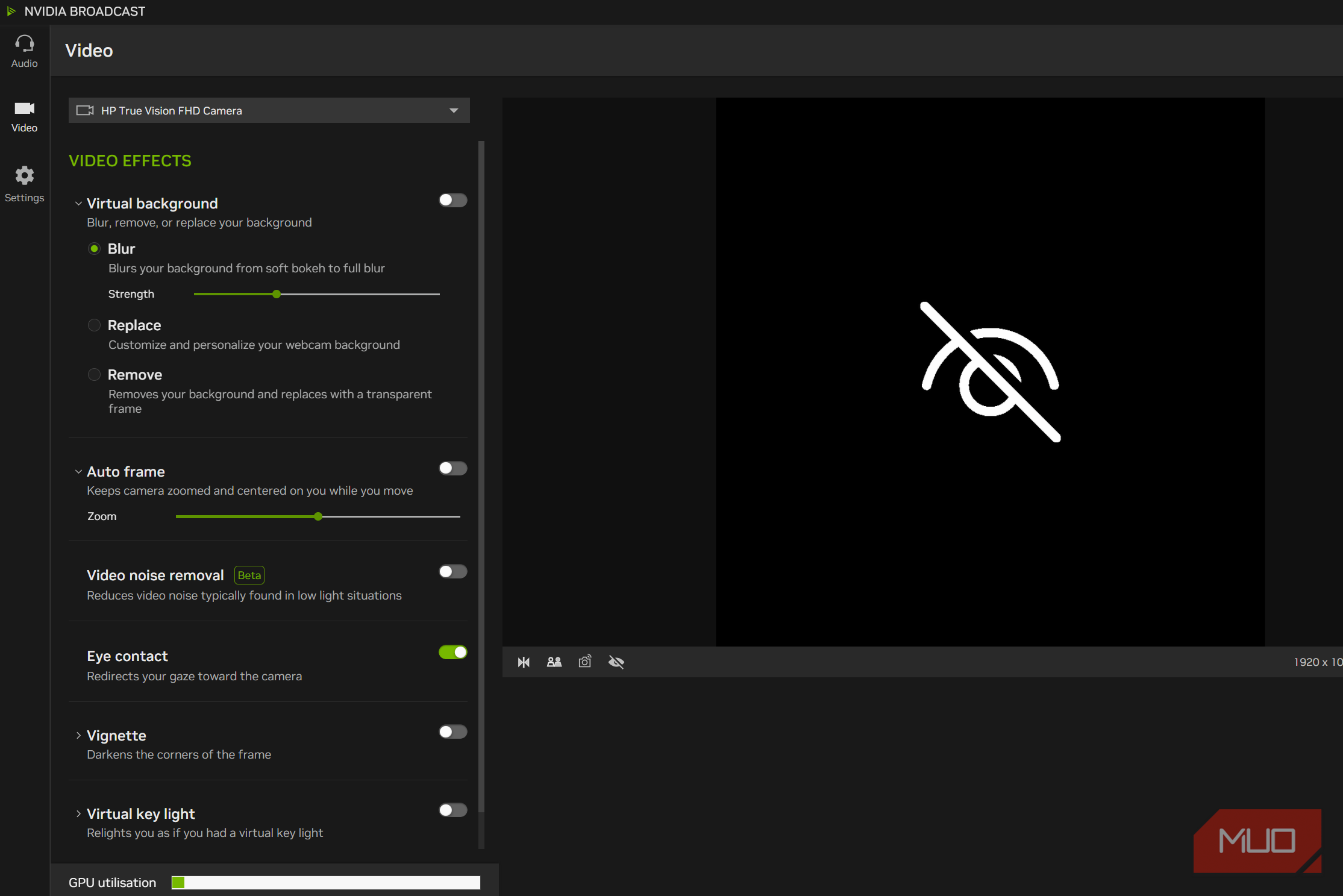Screen dimensions: 1343x896
Task: Click the Zoom slider label
Action: tap(102, 516)
